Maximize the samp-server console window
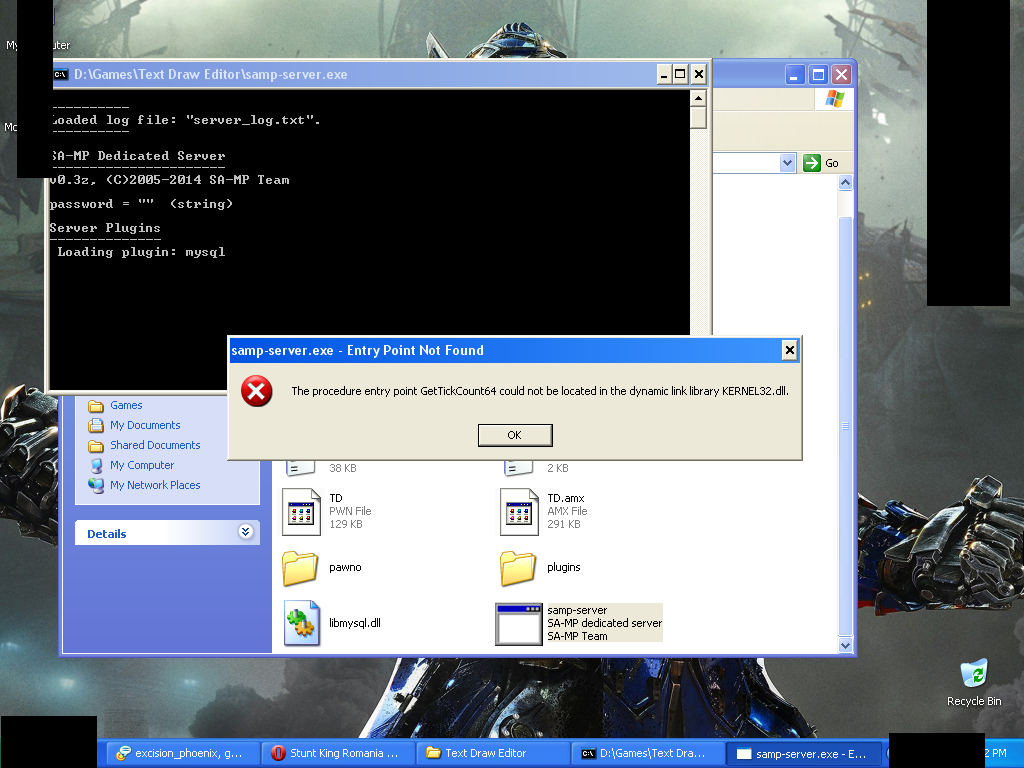This screenshot has height=768, width=1024. tap(680, 74)
